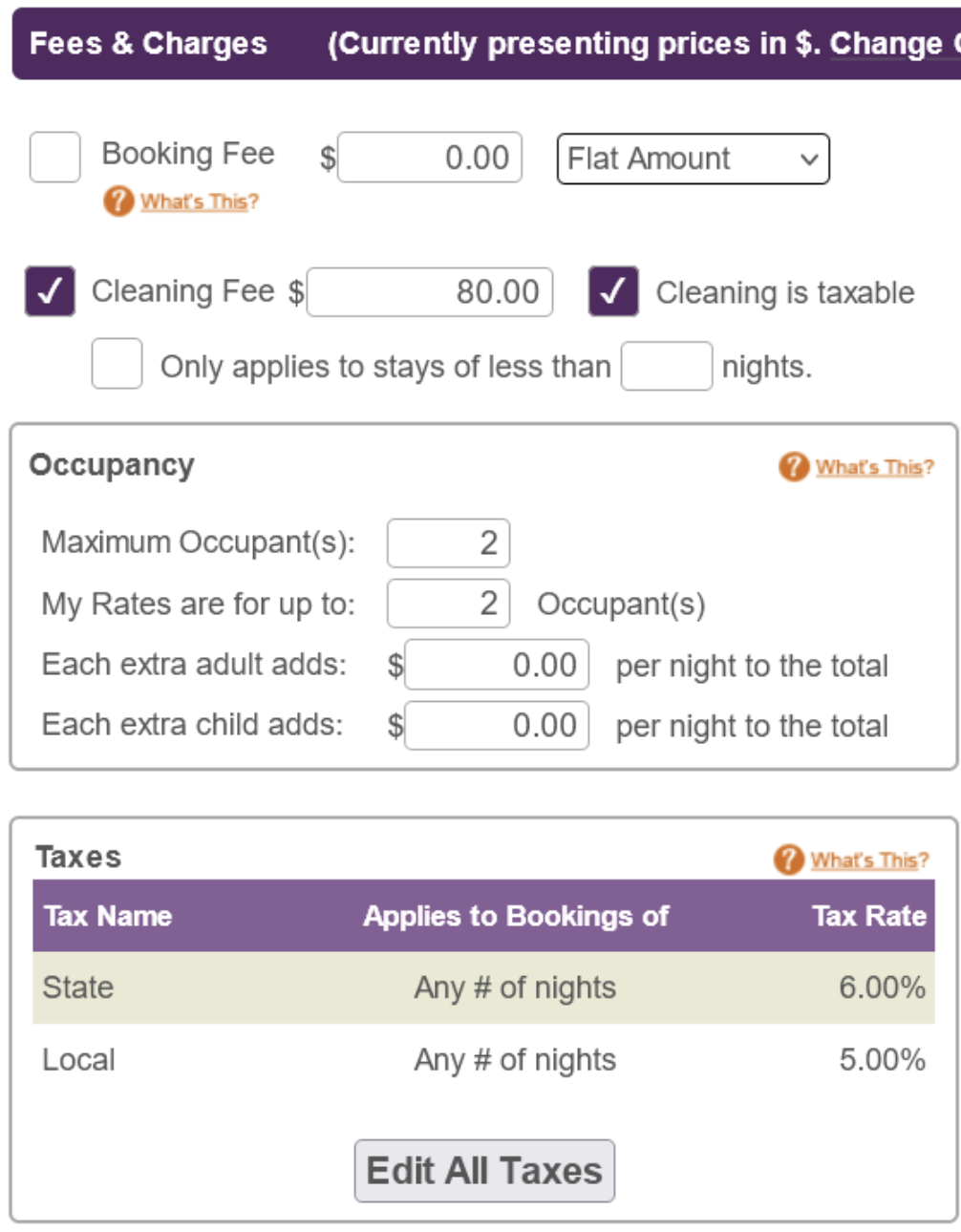Click the extra child charge field

(x=497, y=726)
